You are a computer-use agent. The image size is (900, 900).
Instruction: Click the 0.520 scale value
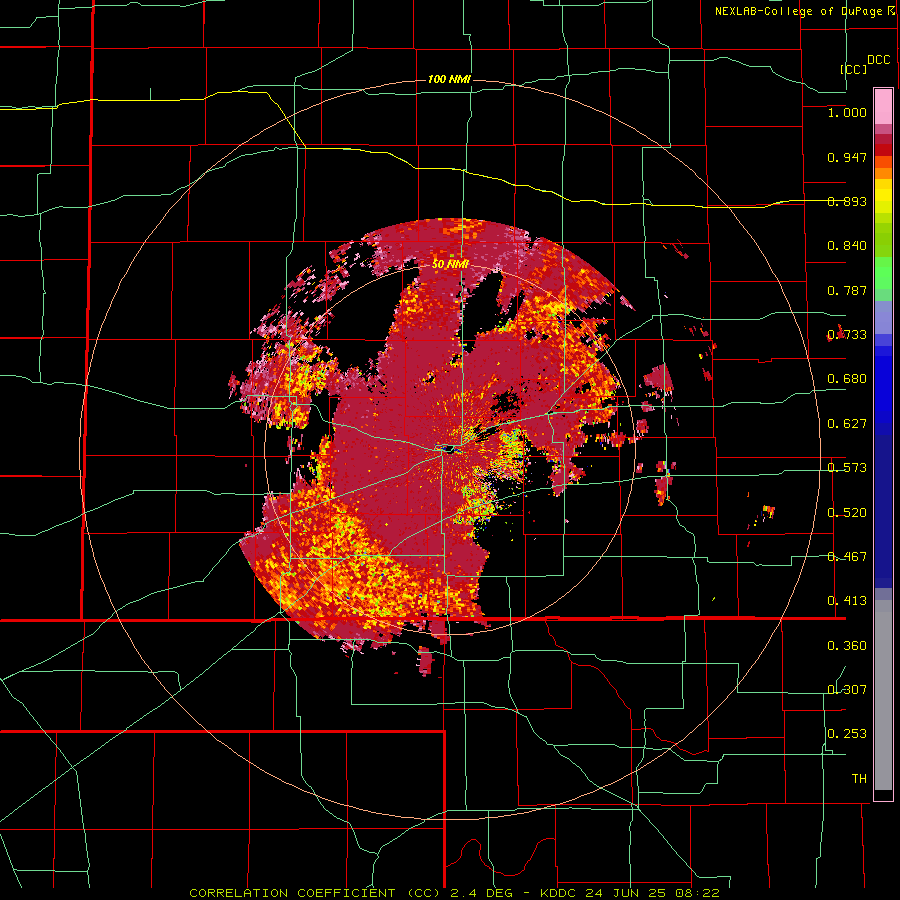click(x=847, y=513)
